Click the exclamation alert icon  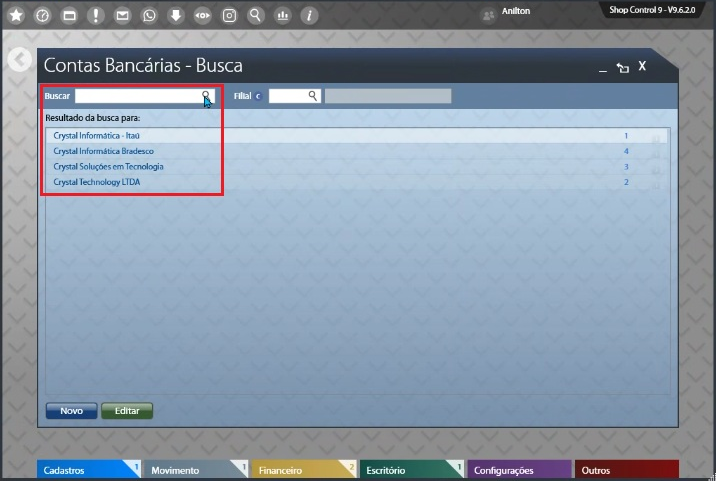96,16
